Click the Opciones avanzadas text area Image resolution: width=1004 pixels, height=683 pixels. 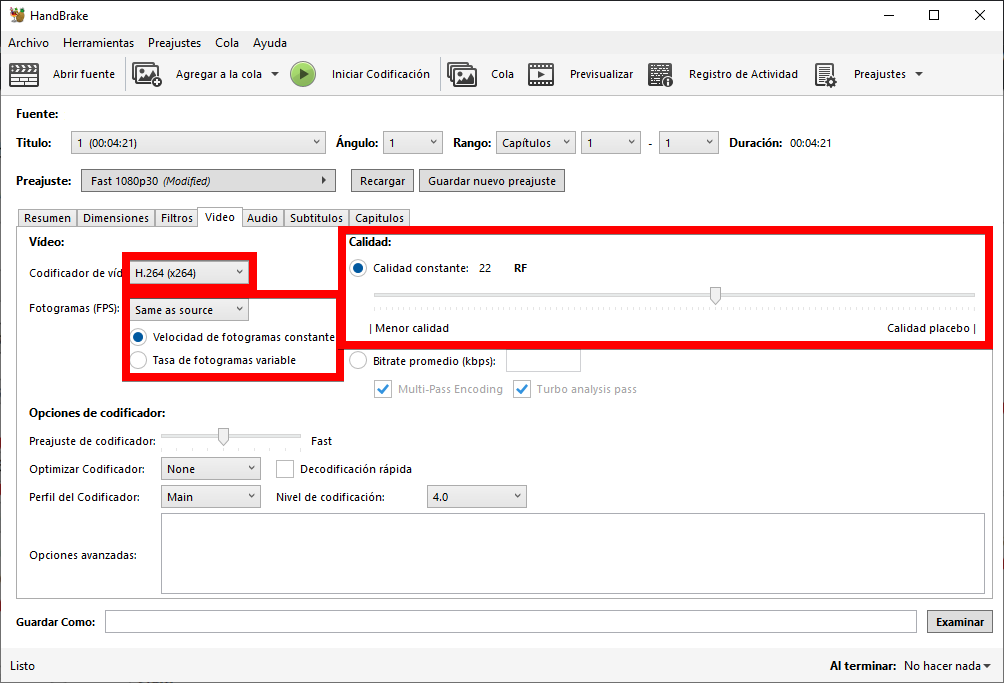572,554
